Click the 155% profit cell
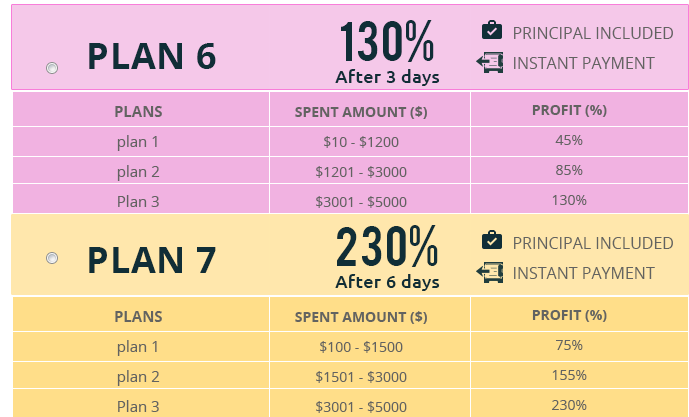This screenshot has height=417, width=689. [569, 376]
